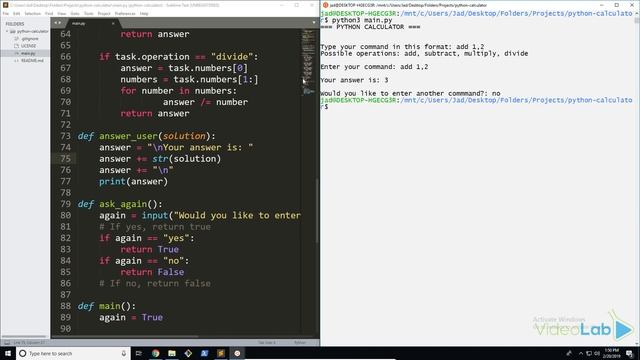640x360 pixels.
Task: Click the taskbar 'Type here to search' box
Action: pos(73,353)
